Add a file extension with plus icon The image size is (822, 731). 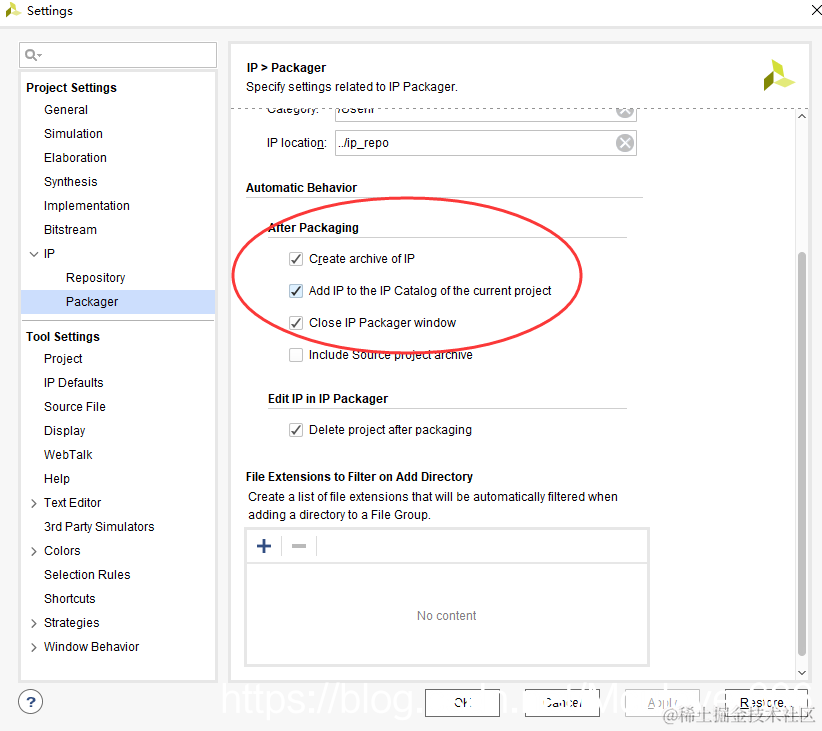[x=264, y=546]
